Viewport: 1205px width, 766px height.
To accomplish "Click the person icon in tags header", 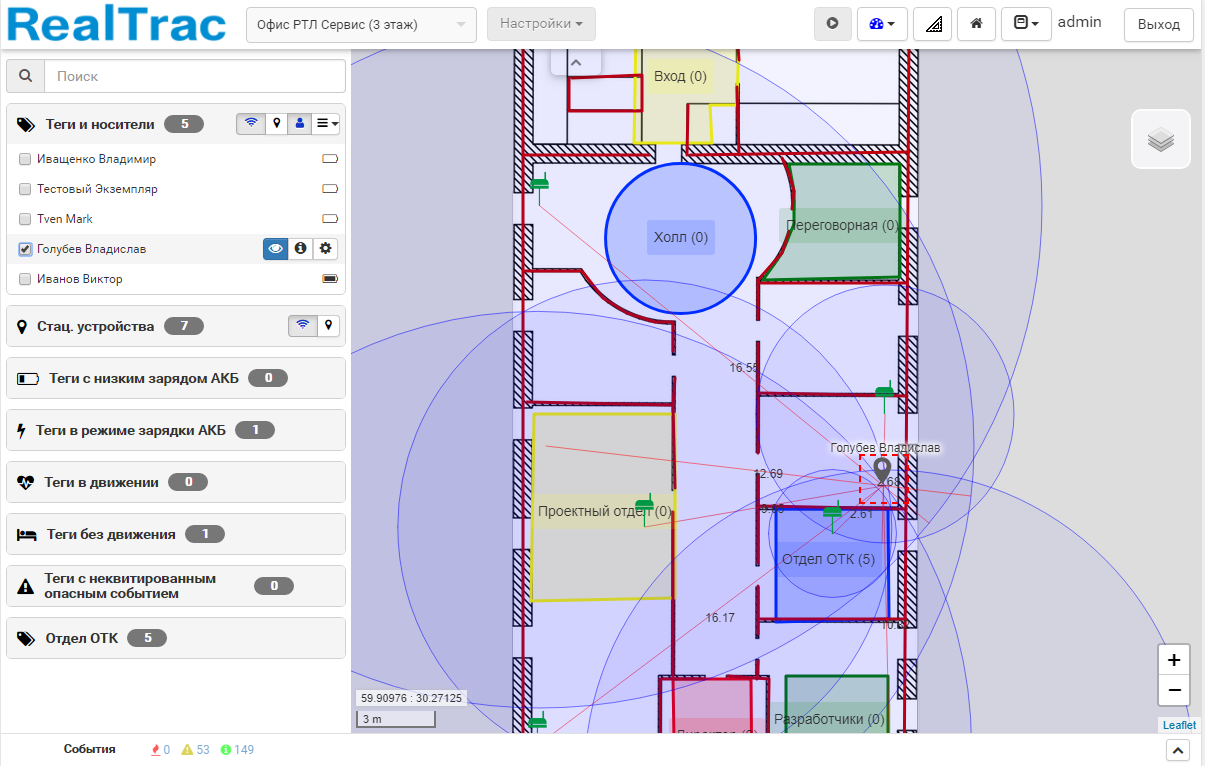I will click(298, 124).
